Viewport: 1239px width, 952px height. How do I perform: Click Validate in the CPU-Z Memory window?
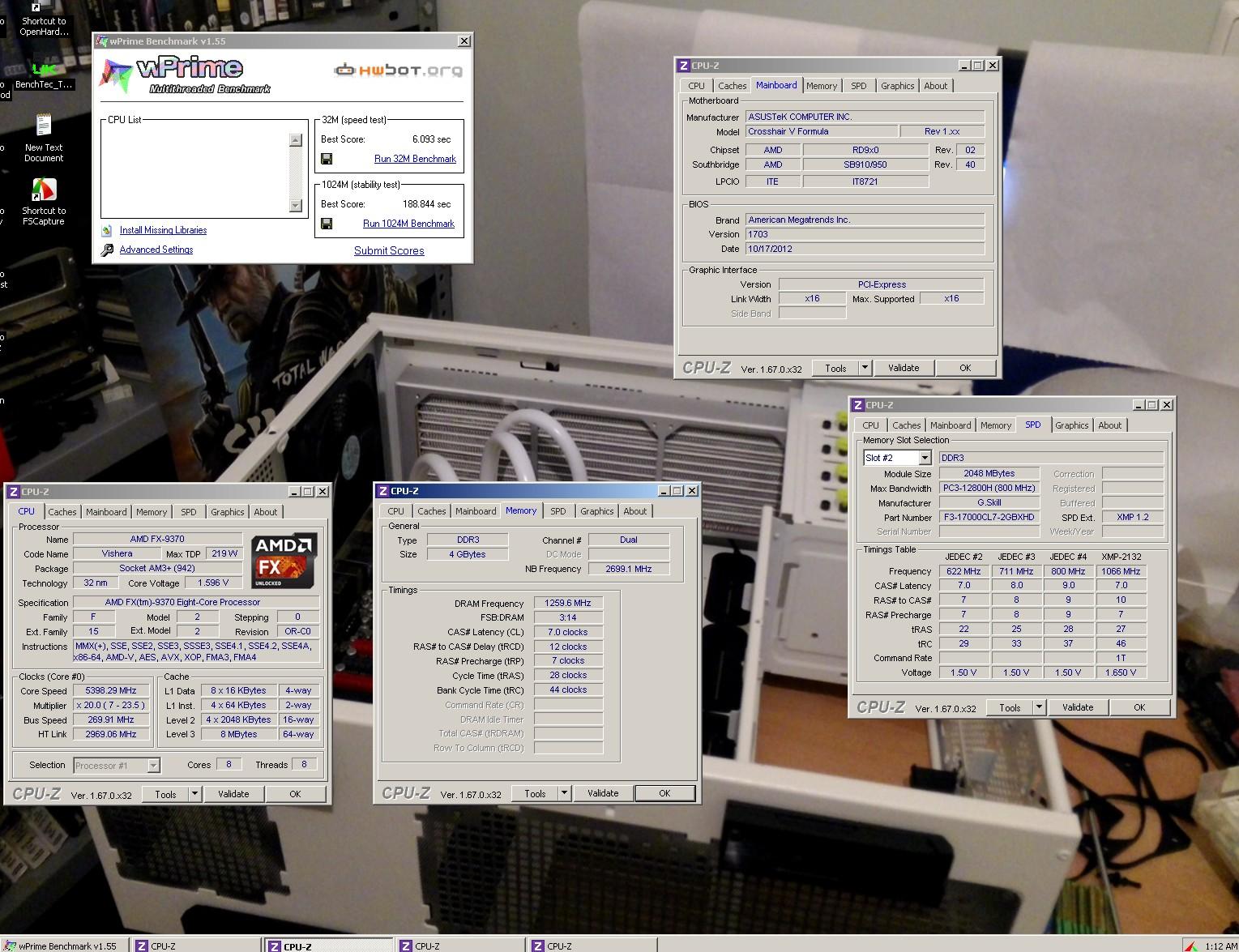click(603, 793)
